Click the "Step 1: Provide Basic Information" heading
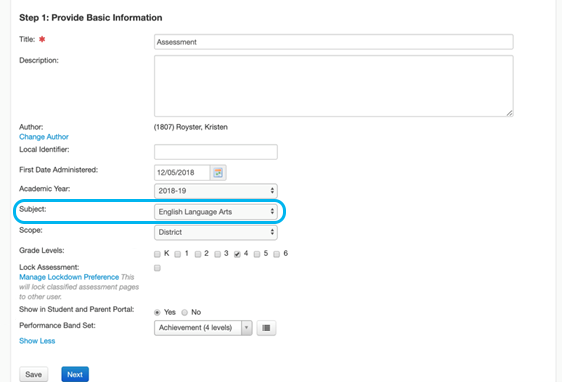The width and height of the screenshot is (562, 382). [91, 18]
